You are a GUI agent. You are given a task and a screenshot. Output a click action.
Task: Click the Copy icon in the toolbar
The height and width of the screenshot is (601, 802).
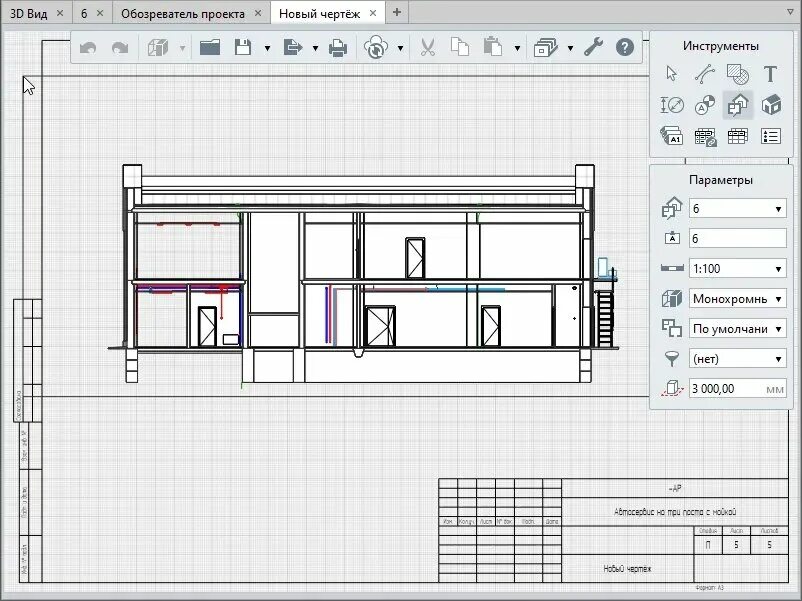[x=460, y=47]
